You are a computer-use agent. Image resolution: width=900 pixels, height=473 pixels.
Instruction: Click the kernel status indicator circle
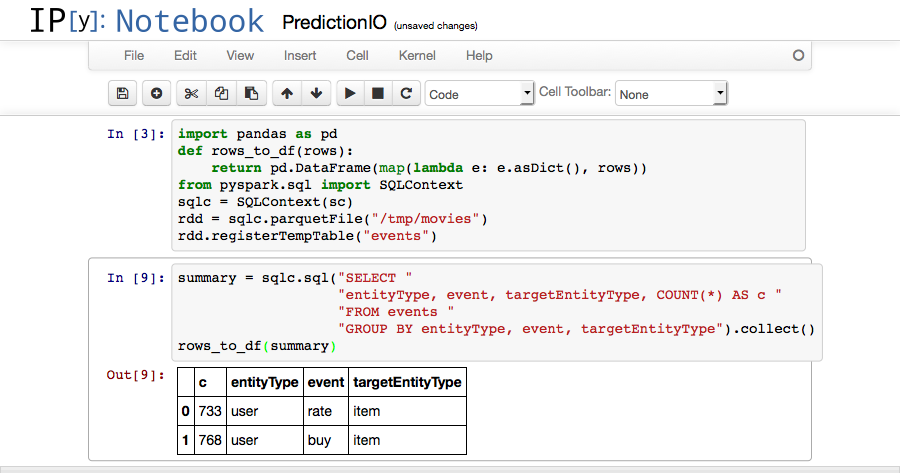[798, 56]
